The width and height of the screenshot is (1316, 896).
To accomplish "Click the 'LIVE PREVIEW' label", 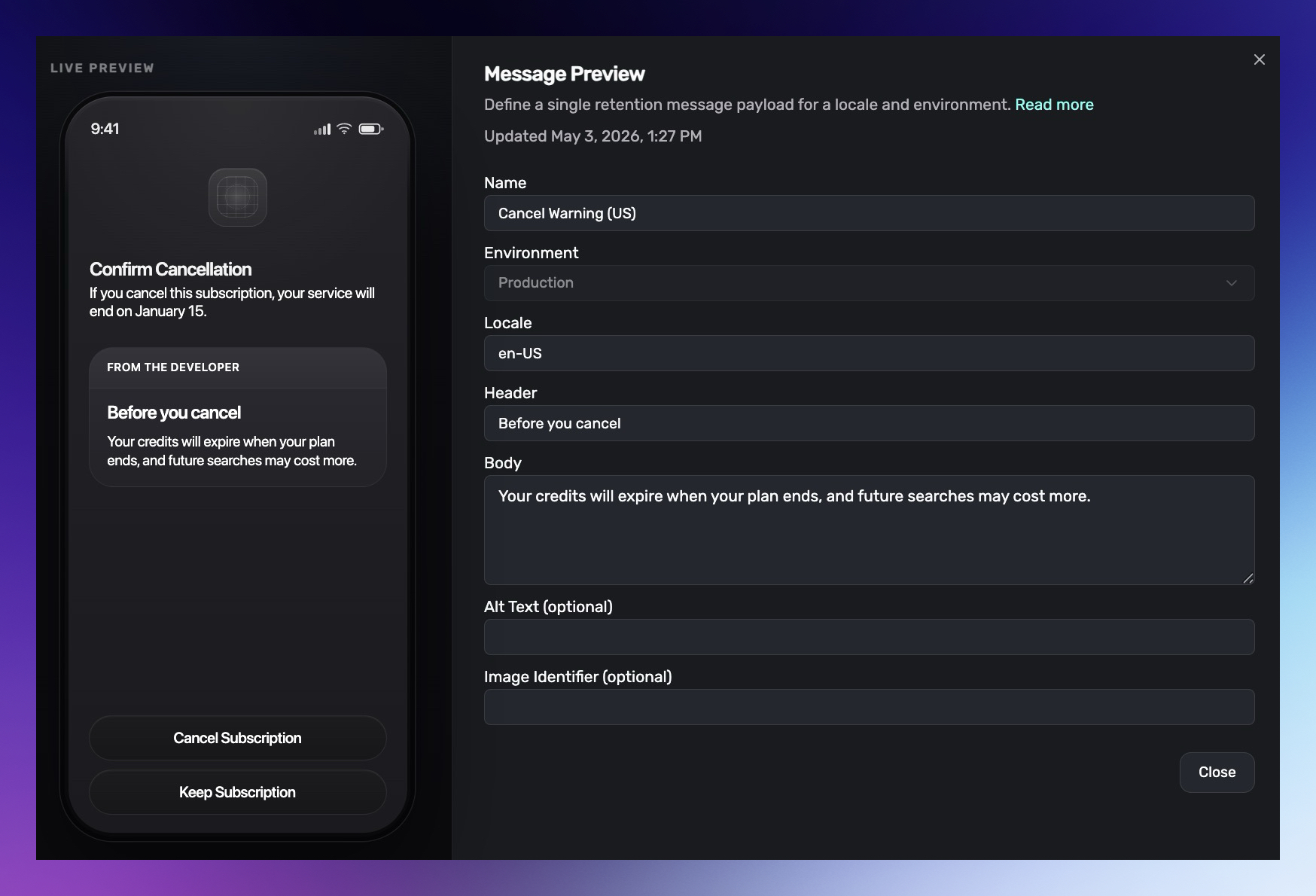I will point(102,68).
